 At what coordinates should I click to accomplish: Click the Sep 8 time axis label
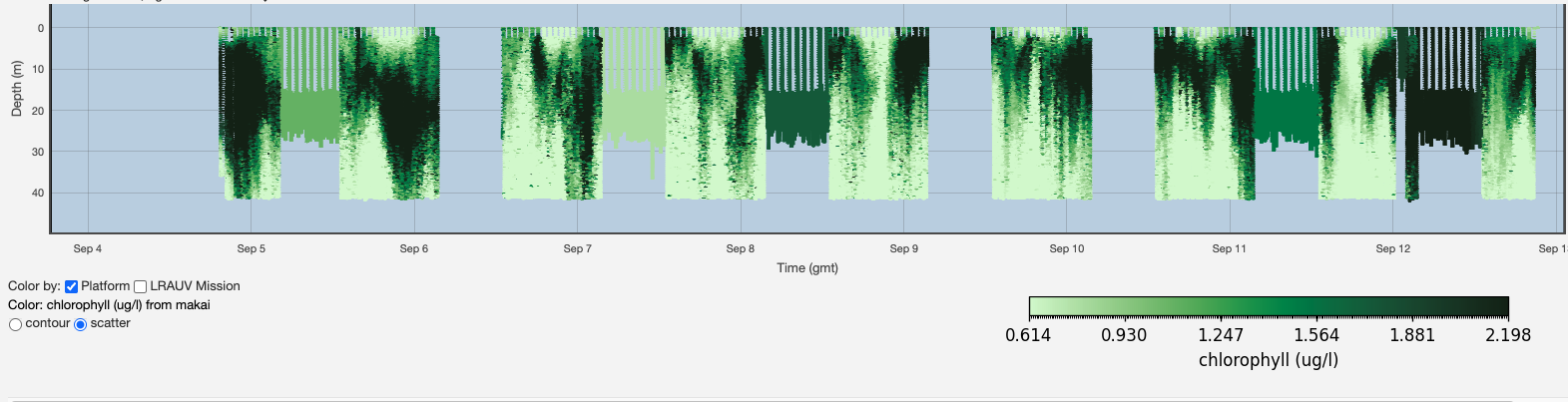coord(741,248)
